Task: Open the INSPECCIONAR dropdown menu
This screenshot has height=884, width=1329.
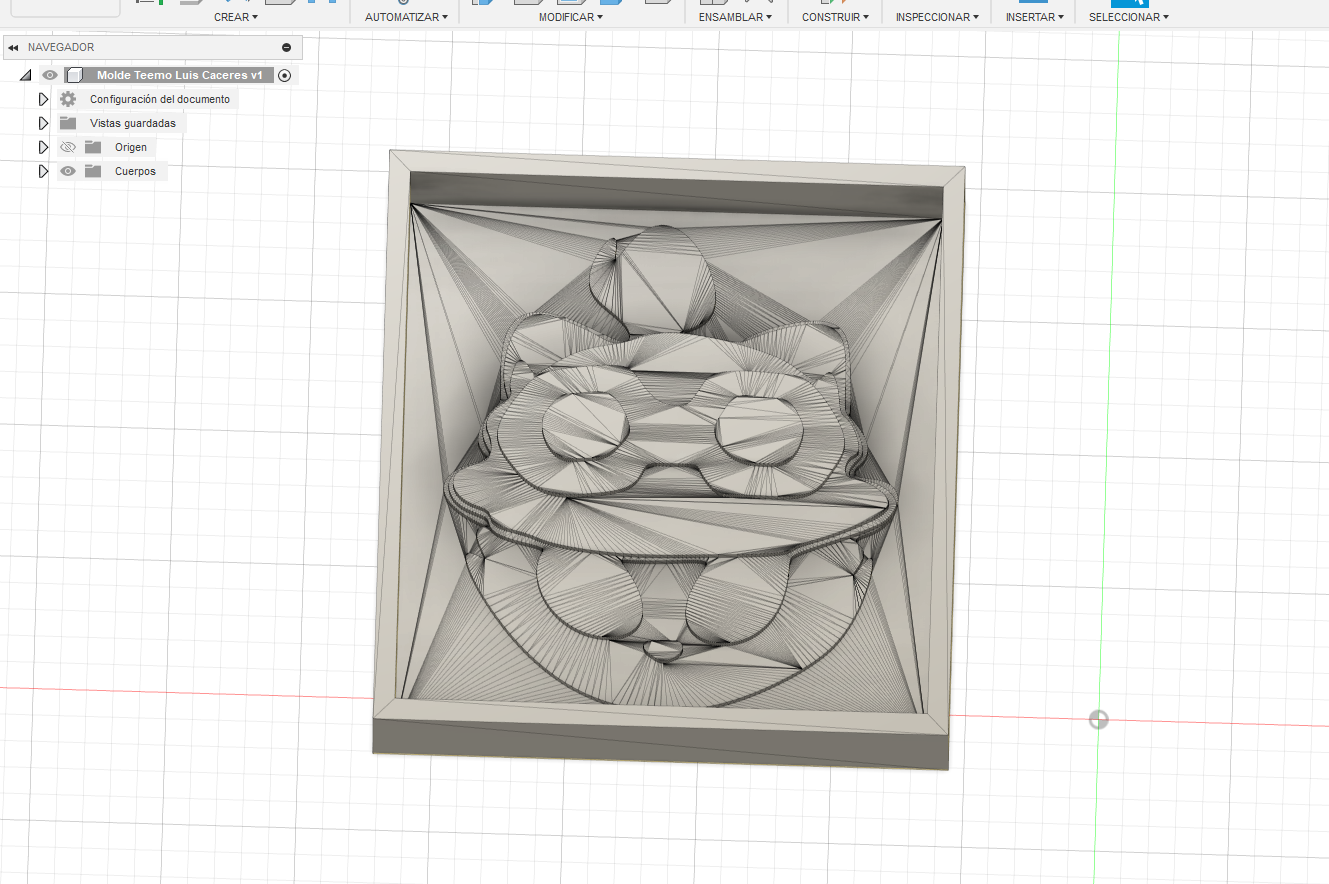Action: (937, 17)
